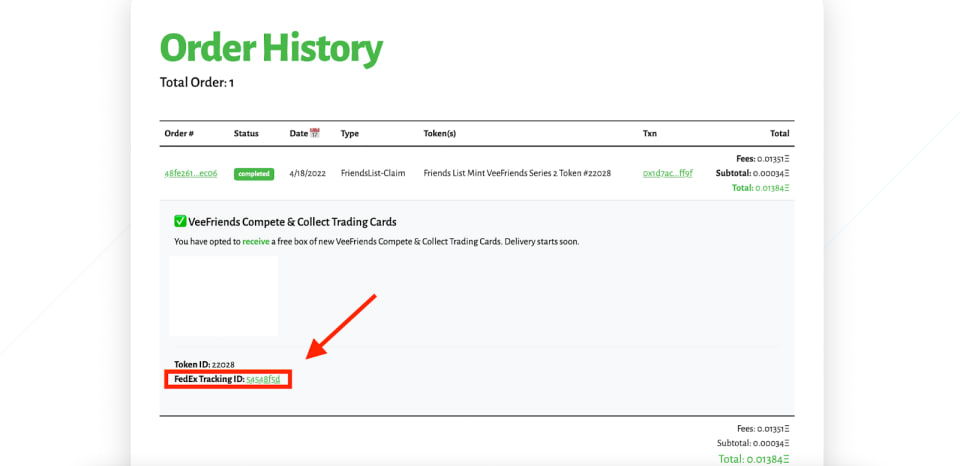
Task: Click the Token ID 22028 label
Action: pyautogui.click(x=204, y=365)
